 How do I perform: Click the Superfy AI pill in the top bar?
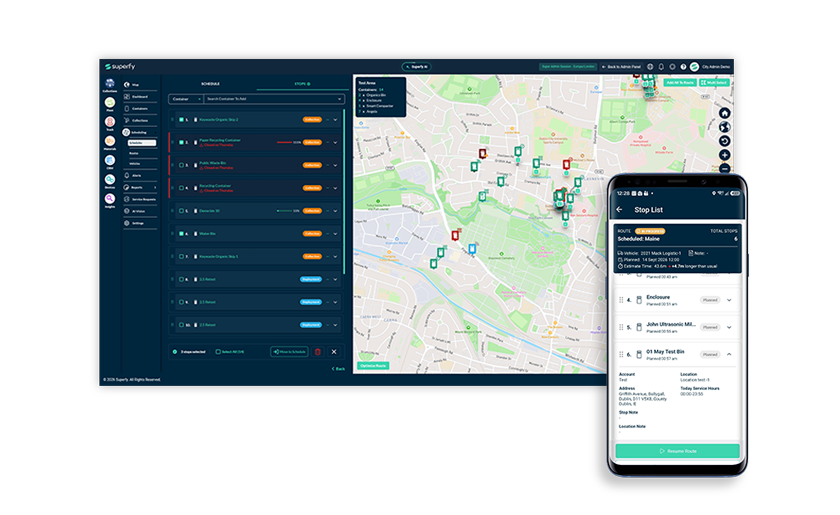tap(417, 67)
